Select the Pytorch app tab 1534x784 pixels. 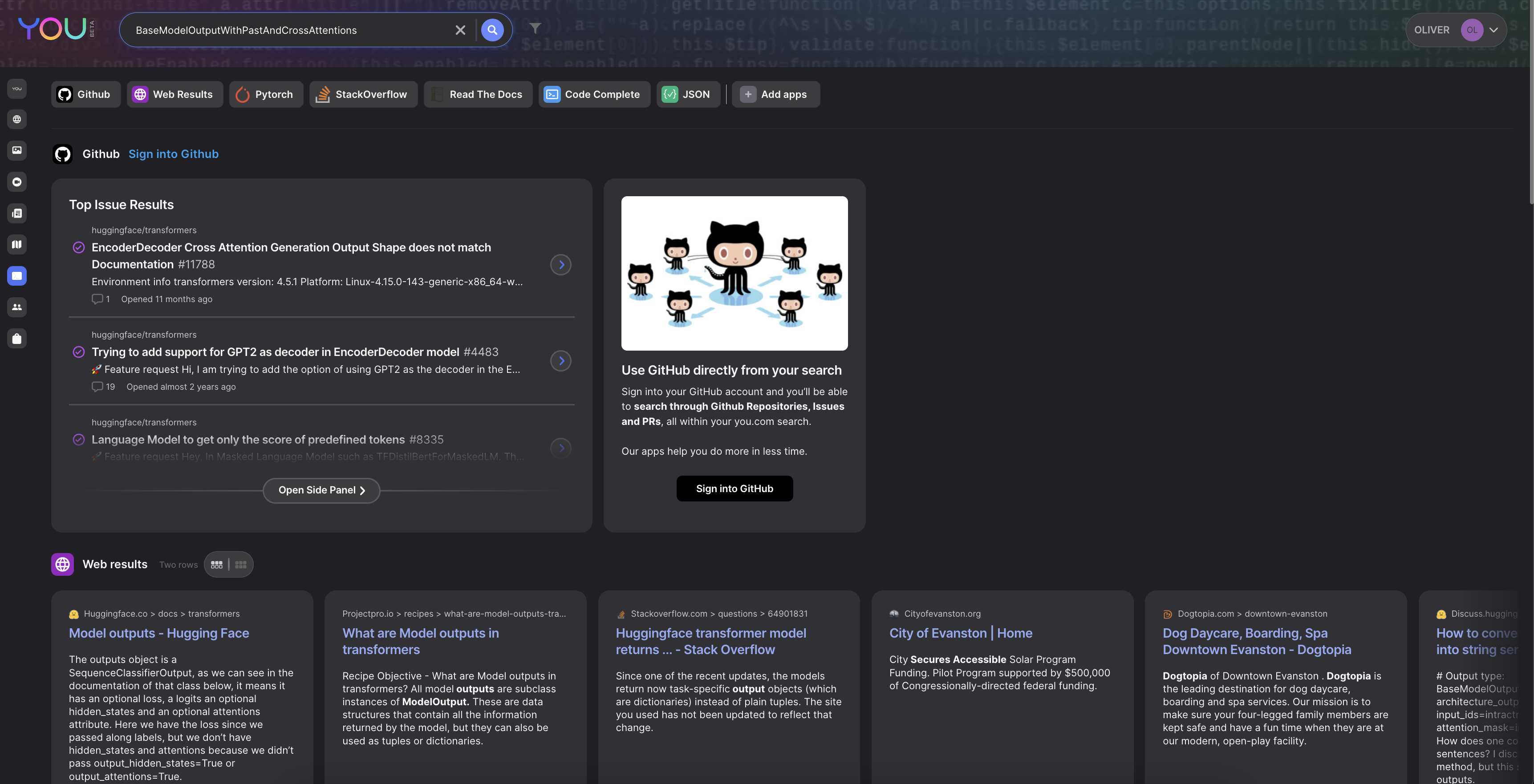tap(266, 94)
